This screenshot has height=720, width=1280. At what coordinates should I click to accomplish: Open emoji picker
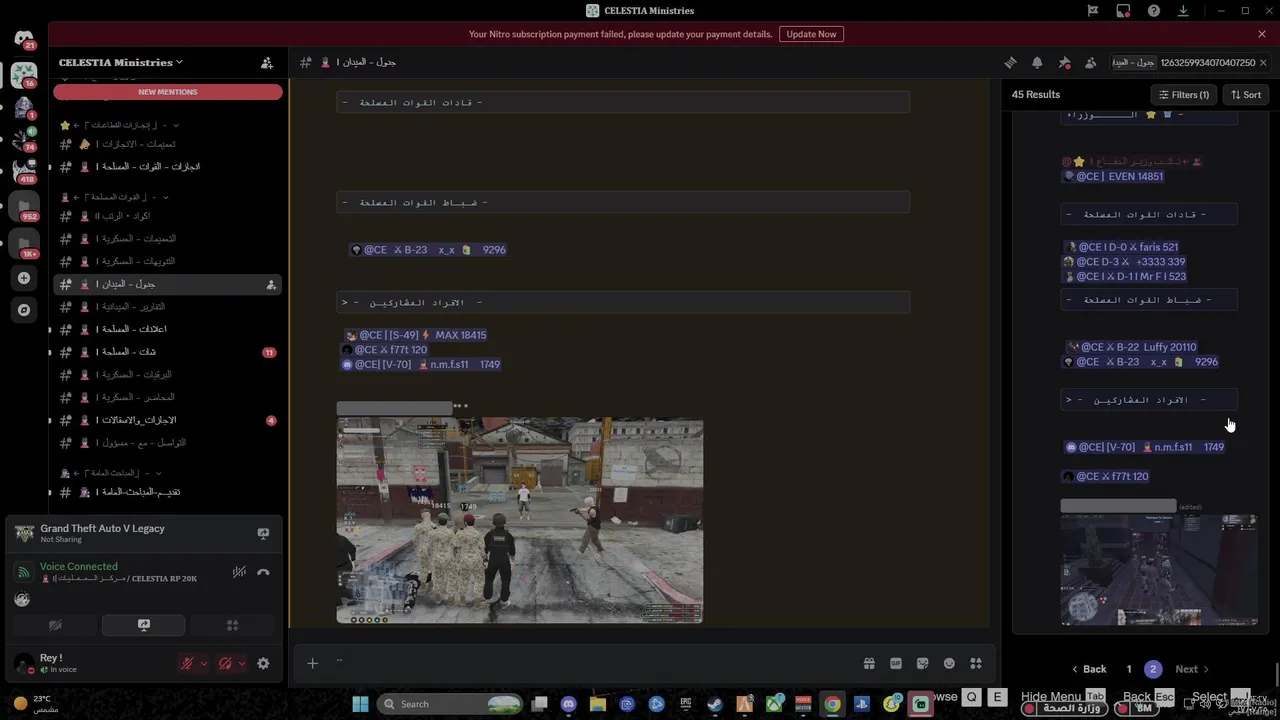[949, 663]
